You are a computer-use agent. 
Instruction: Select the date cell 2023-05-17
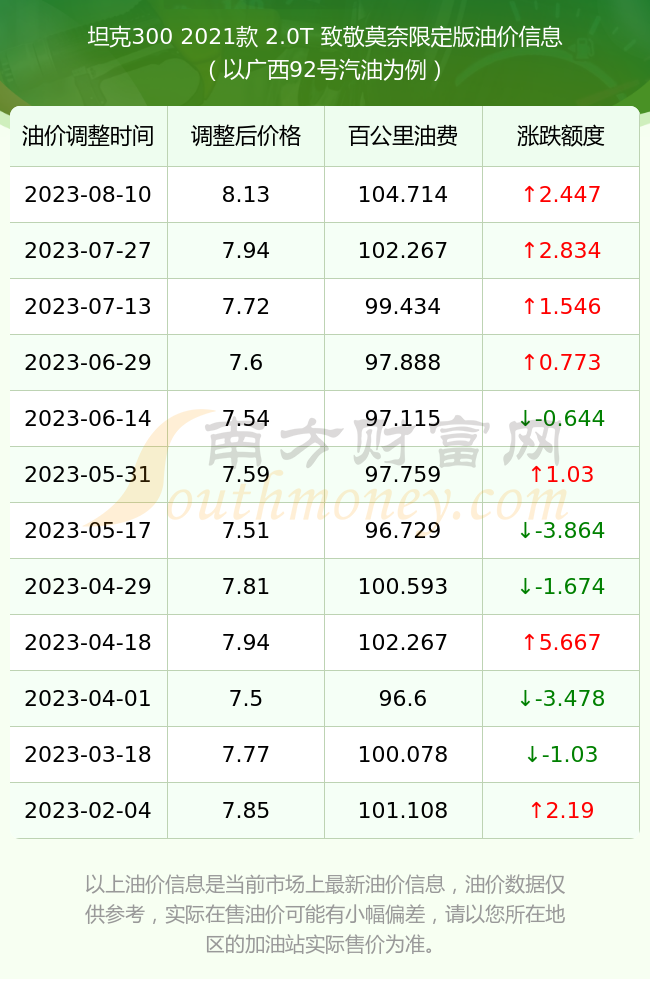88,531
